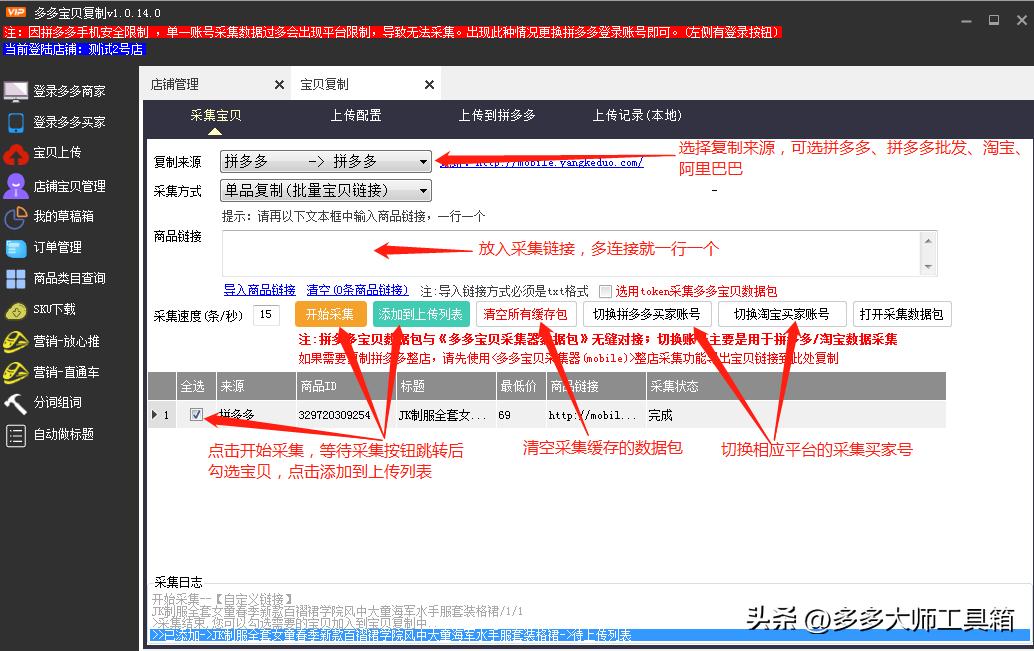Open the 订单管理 panel
Screen dimensions: 1034x651
point(62,248)
